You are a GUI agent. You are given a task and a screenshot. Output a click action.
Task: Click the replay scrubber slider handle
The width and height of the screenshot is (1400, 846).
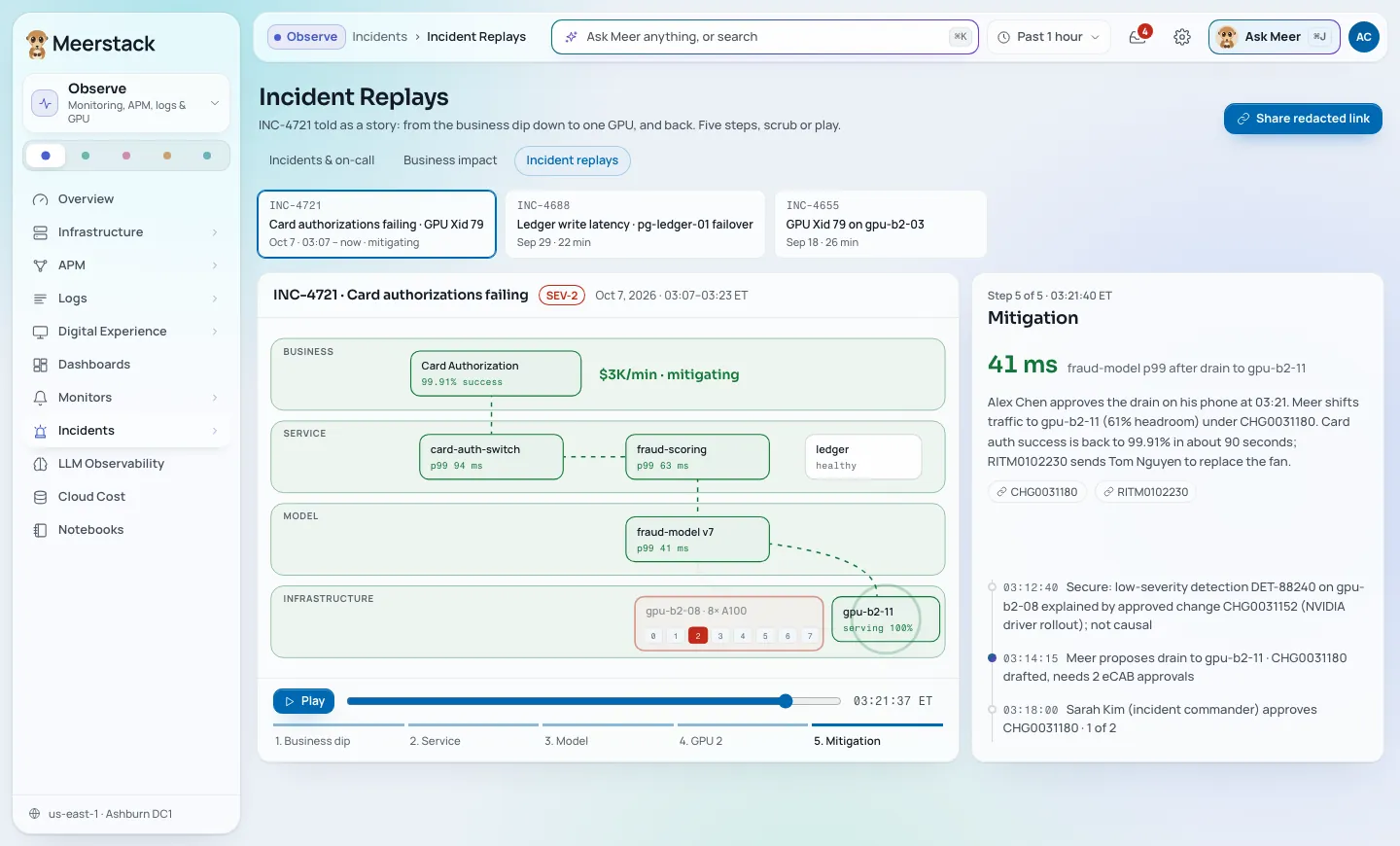point(786,701)
